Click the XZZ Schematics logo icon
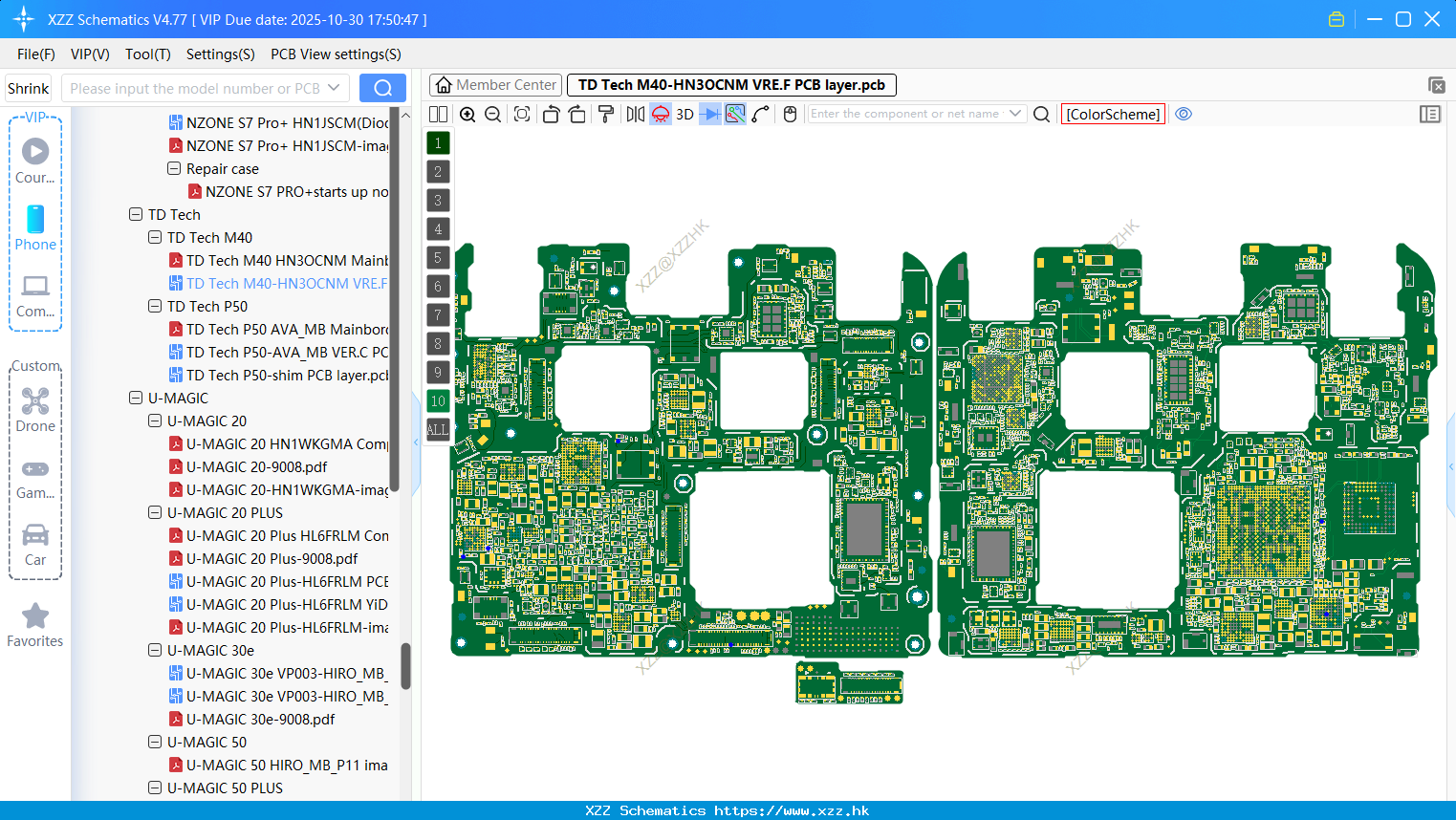1456x820 pixels. click(x=24, y=19)
